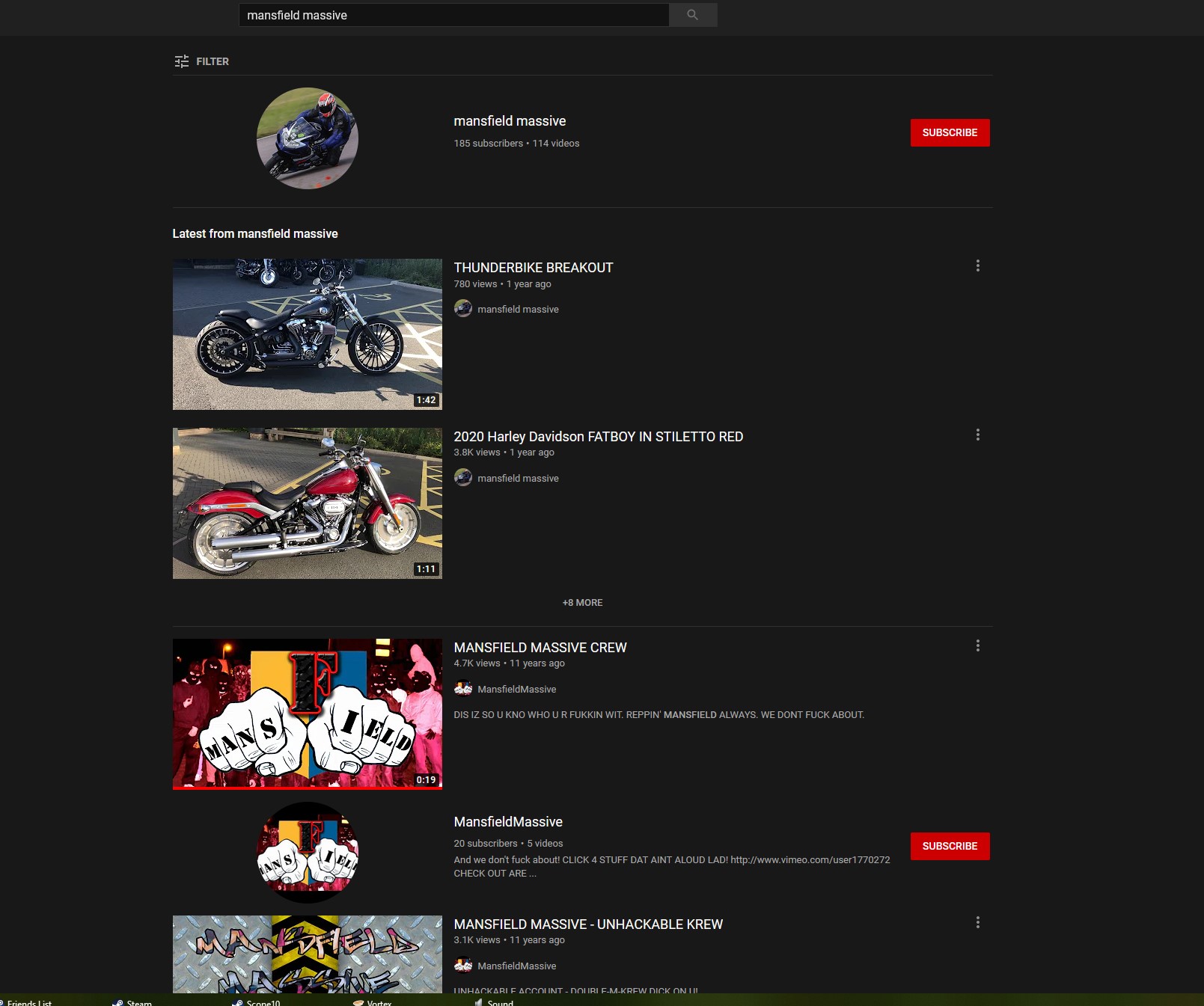Open the three-dot menu for MANSFIELD MASSIVE CREW
This screenshot has height=1006, width=1204.
(x=977, y=645)
